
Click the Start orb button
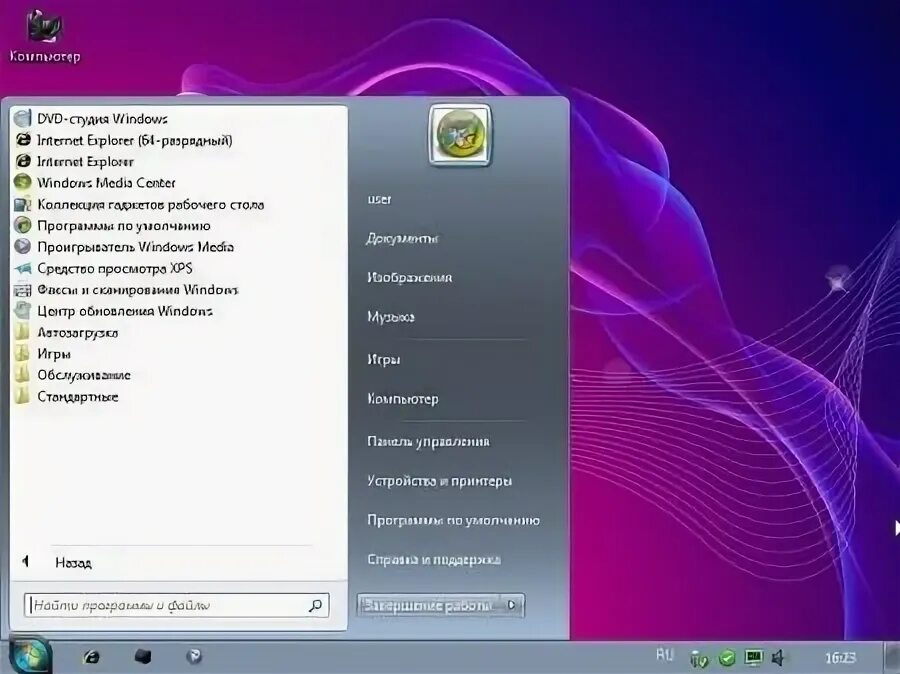(x=29, y=655)
